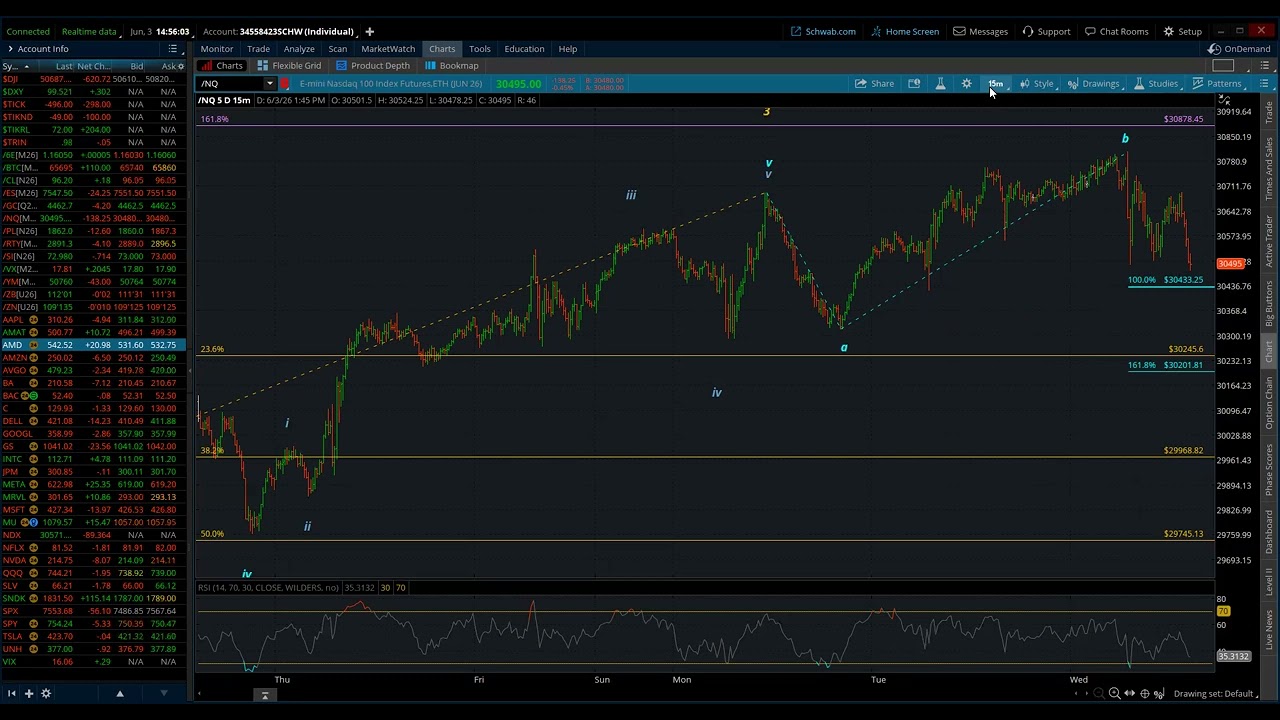This screenshot has height=720, width=1280.
Task: Click the /NQ symbol input field
Action: click(230, 84)
